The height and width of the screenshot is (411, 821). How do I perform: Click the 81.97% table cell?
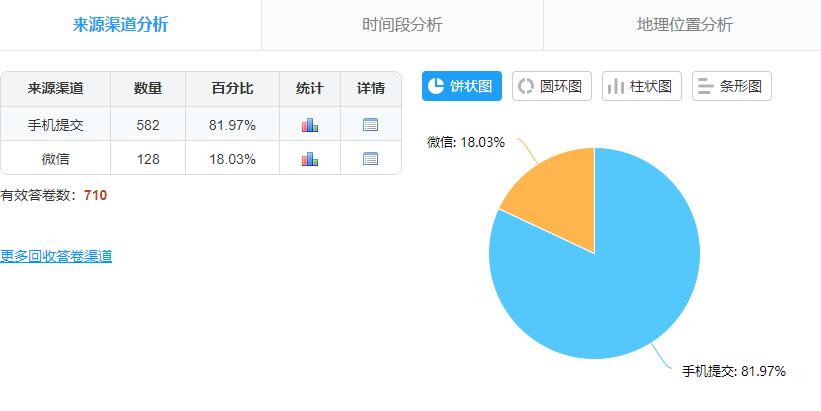(x=232, y=125)
